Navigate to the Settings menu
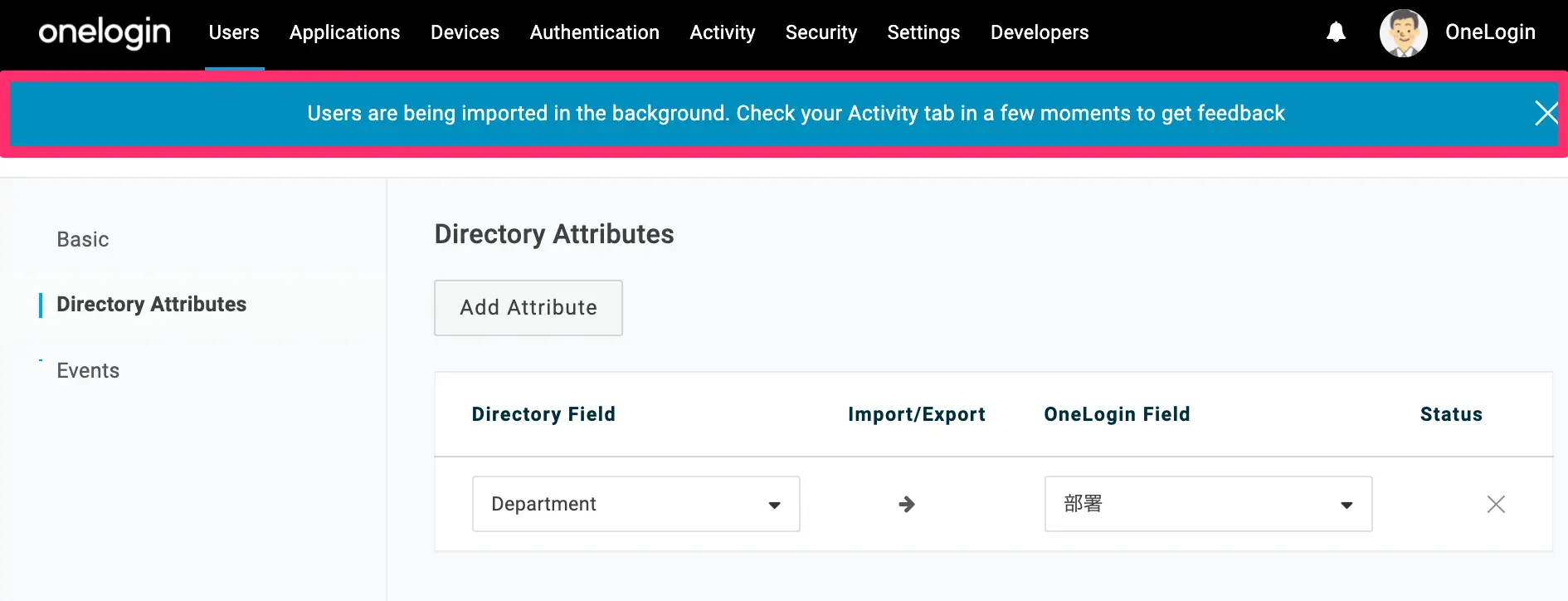 tap(923, 32)
